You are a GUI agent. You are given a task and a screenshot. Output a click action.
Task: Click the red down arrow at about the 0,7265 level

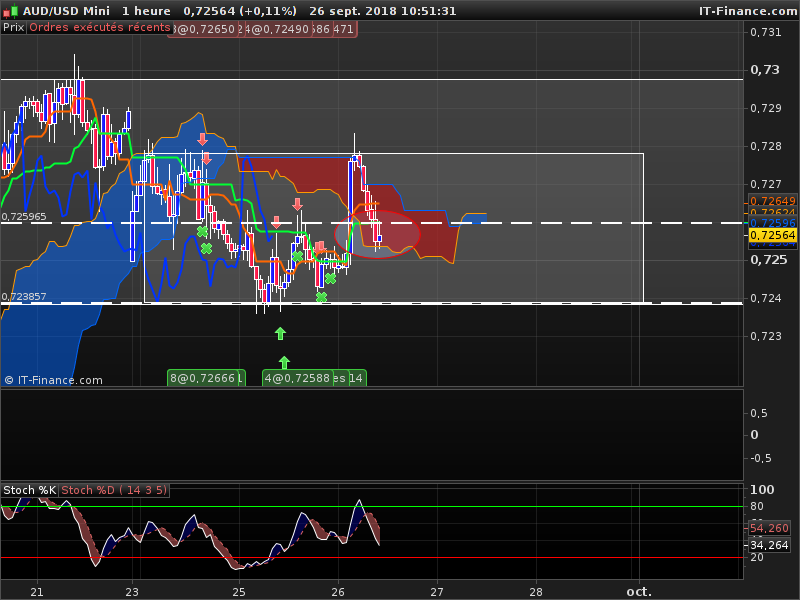click(x=297, y=204)
